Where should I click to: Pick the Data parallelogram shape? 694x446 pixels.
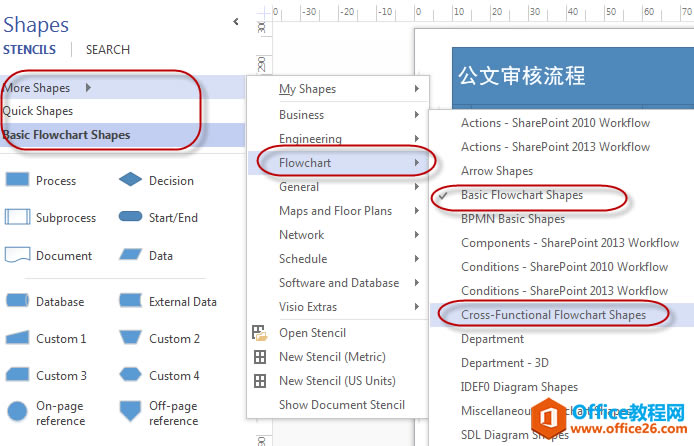pos(130,254)
